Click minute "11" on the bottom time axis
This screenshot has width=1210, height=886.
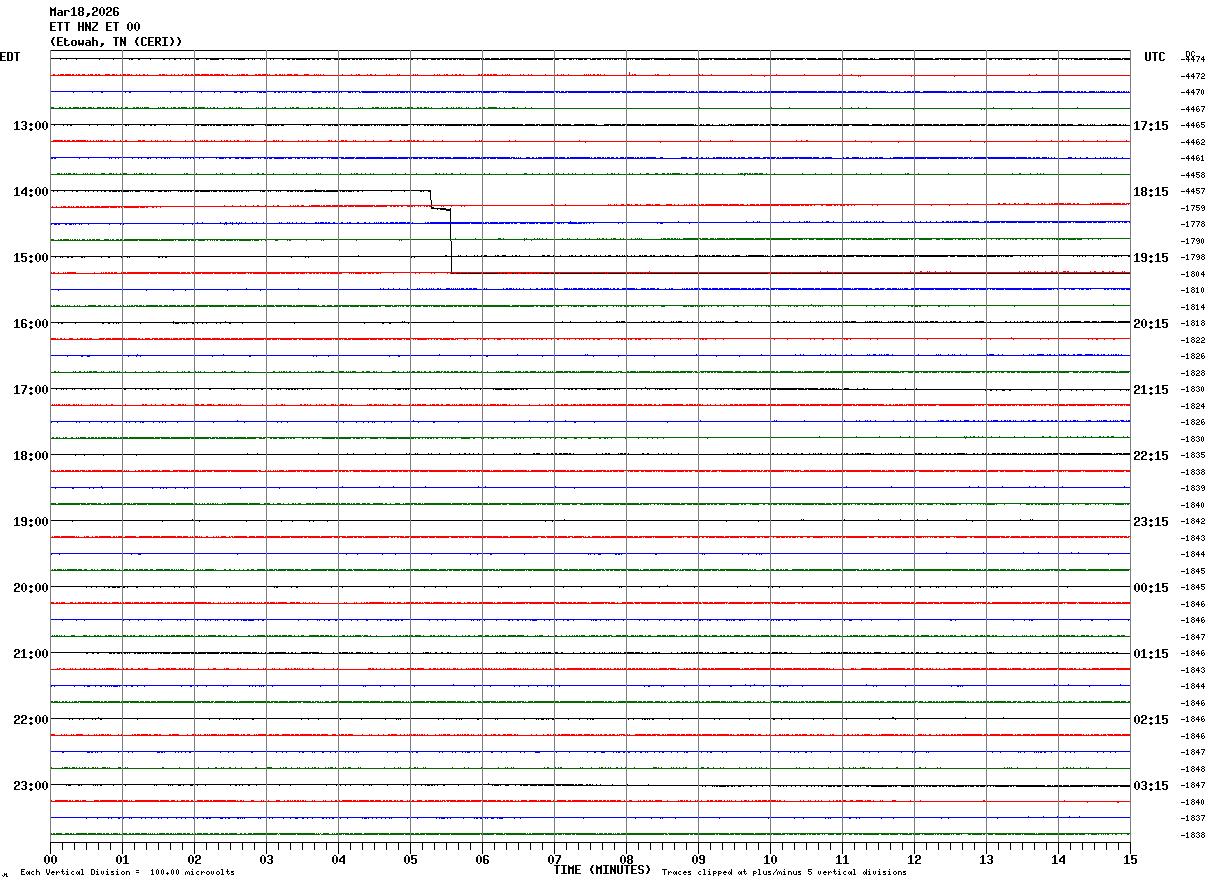pyautogui.click(x=842, y=859)
